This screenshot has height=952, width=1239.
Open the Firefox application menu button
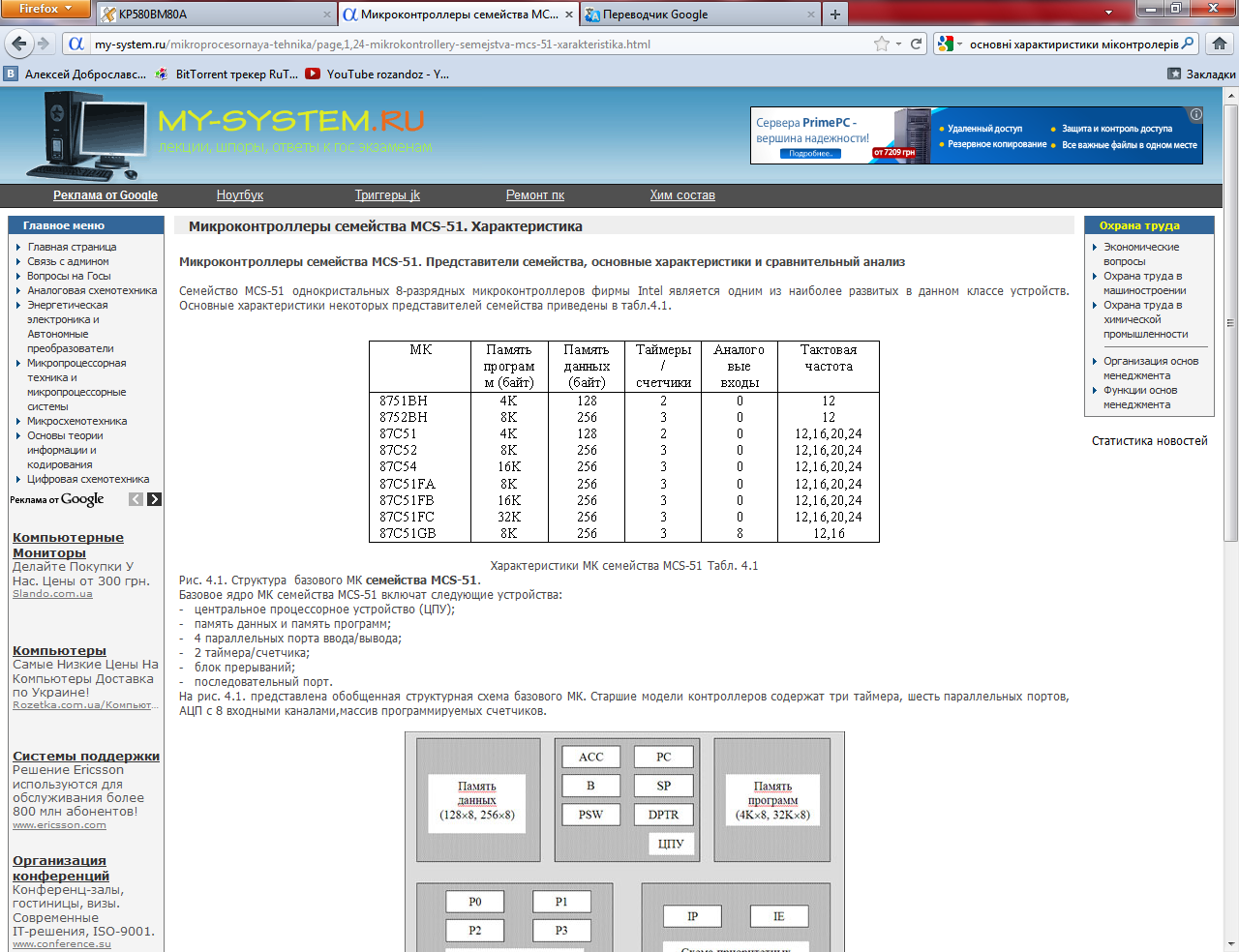(45, 9)
